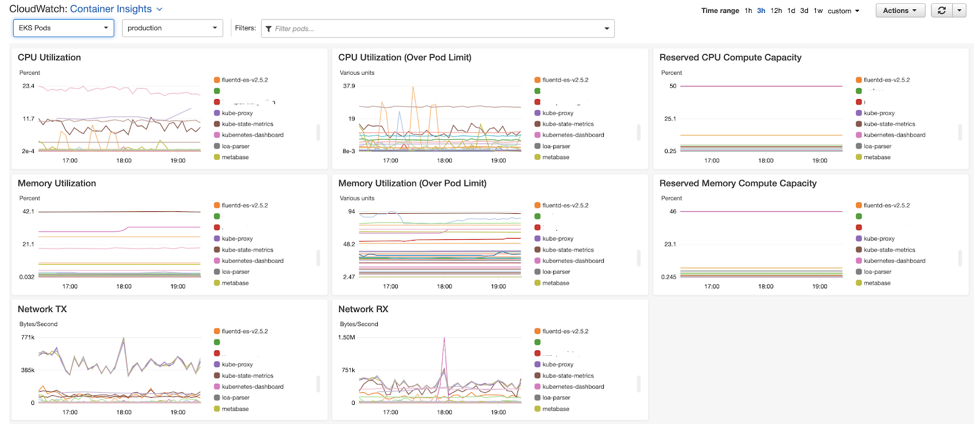Viewport: 974px width, 424px height.
Task: Toggle metabase swatch in Memory Utilization legend
Action: [x=216, y=282]
